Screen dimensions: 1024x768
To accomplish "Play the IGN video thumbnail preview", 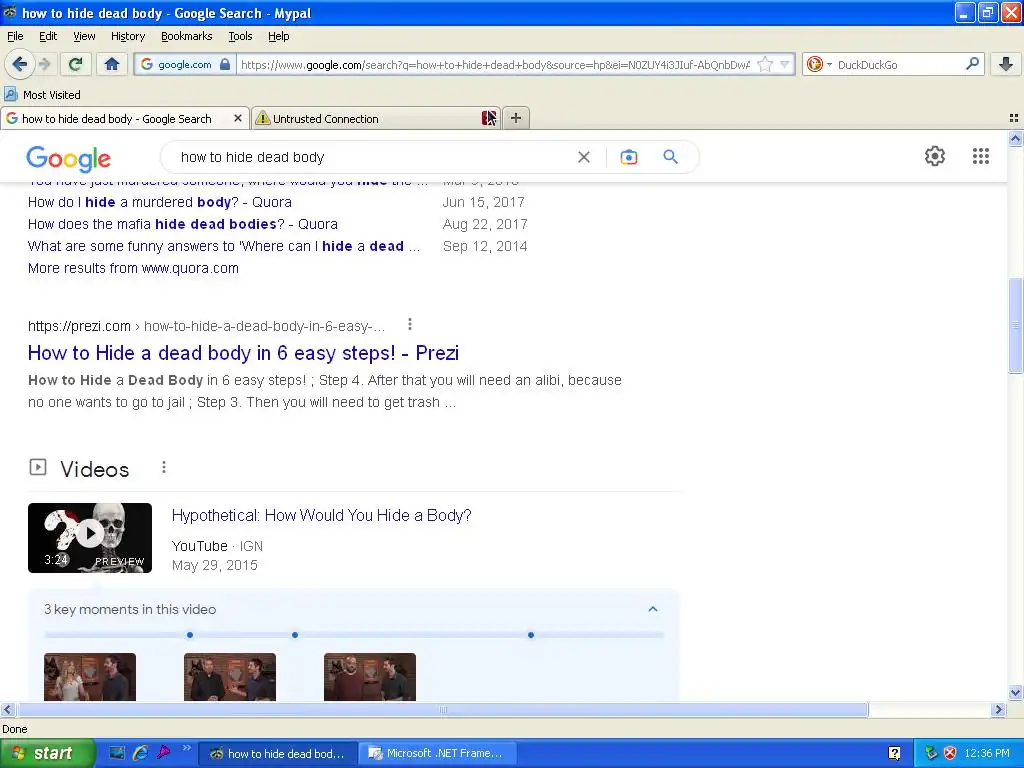I will pyautogui.click(x=89, y=537).
